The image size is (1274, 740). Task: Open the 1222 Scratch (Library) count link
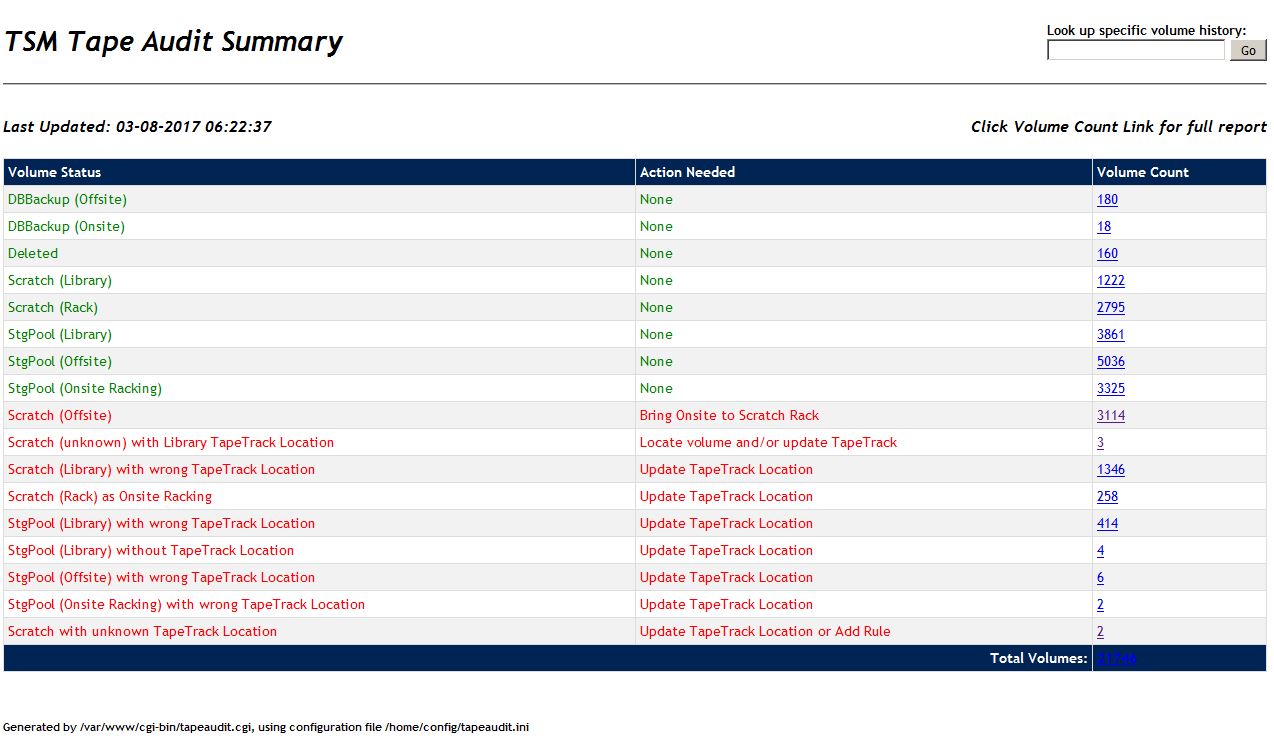click(1111, 281)
